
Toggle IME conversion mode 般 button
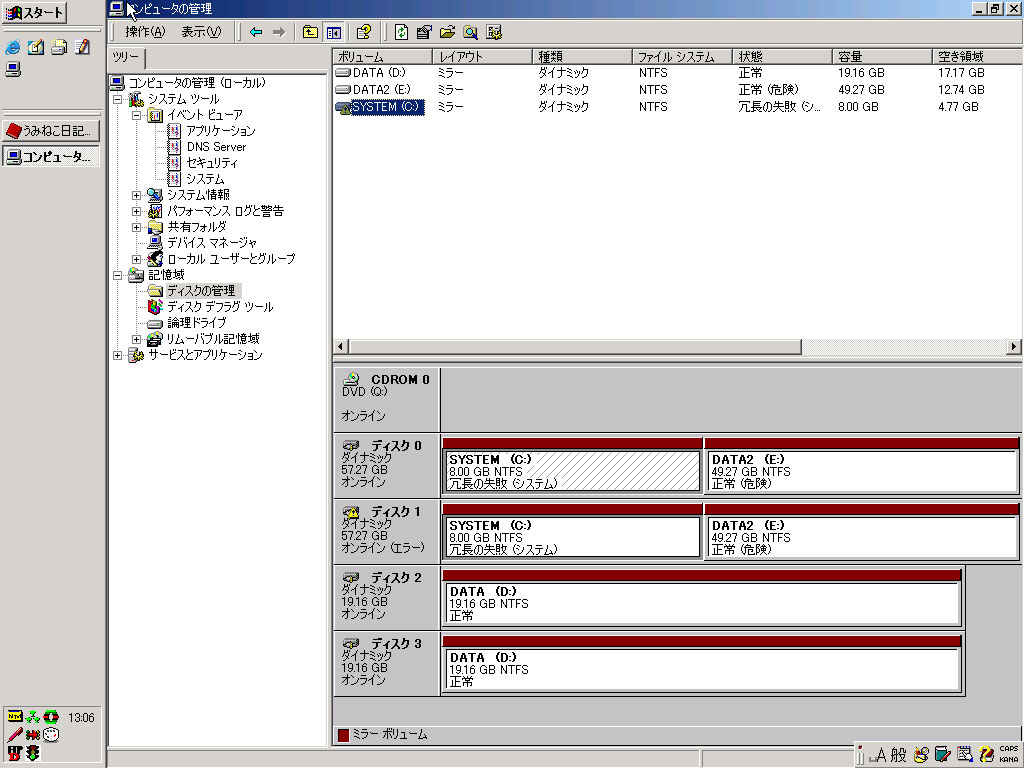(899, 756)
